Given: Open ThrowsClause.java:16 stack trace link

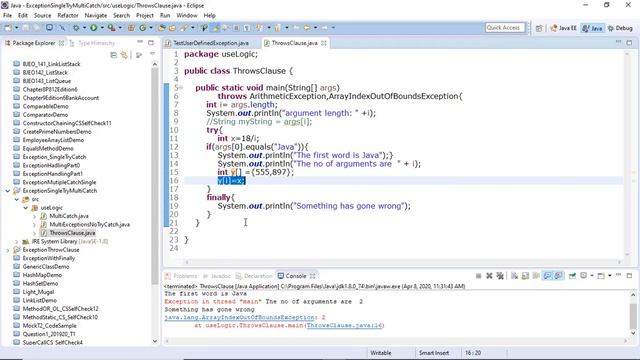Looking at the screenshot, I should (x=344, y=325).
